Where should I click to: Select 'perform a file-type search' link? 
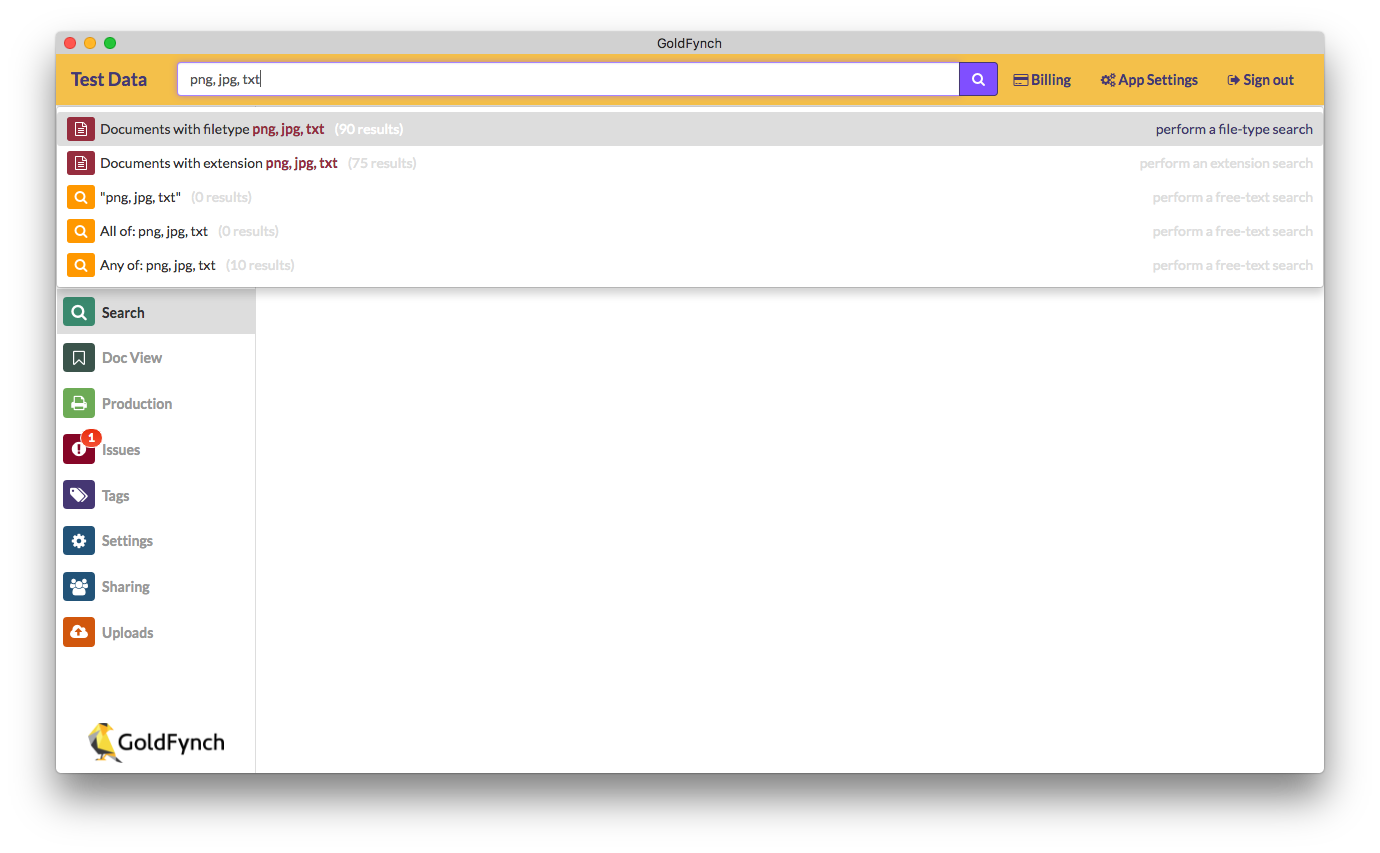(x=1232, y=128)
